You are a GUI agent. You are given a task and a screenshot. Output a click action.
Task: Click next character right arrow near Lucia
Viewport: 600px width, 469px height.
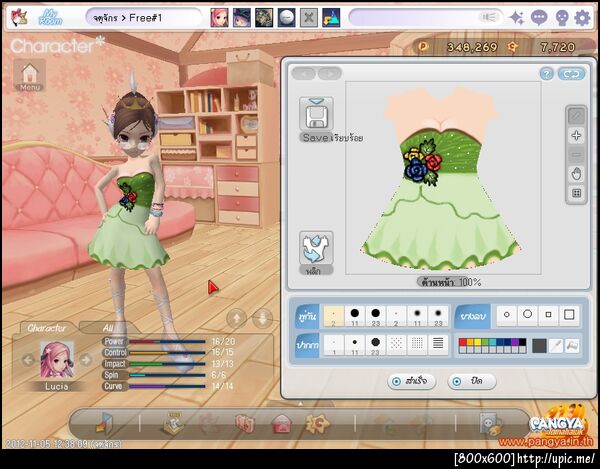(86, 360)
